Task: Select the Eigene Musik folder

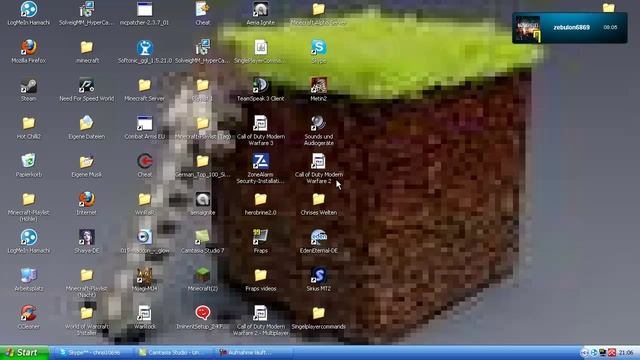Action: [87, 161]
